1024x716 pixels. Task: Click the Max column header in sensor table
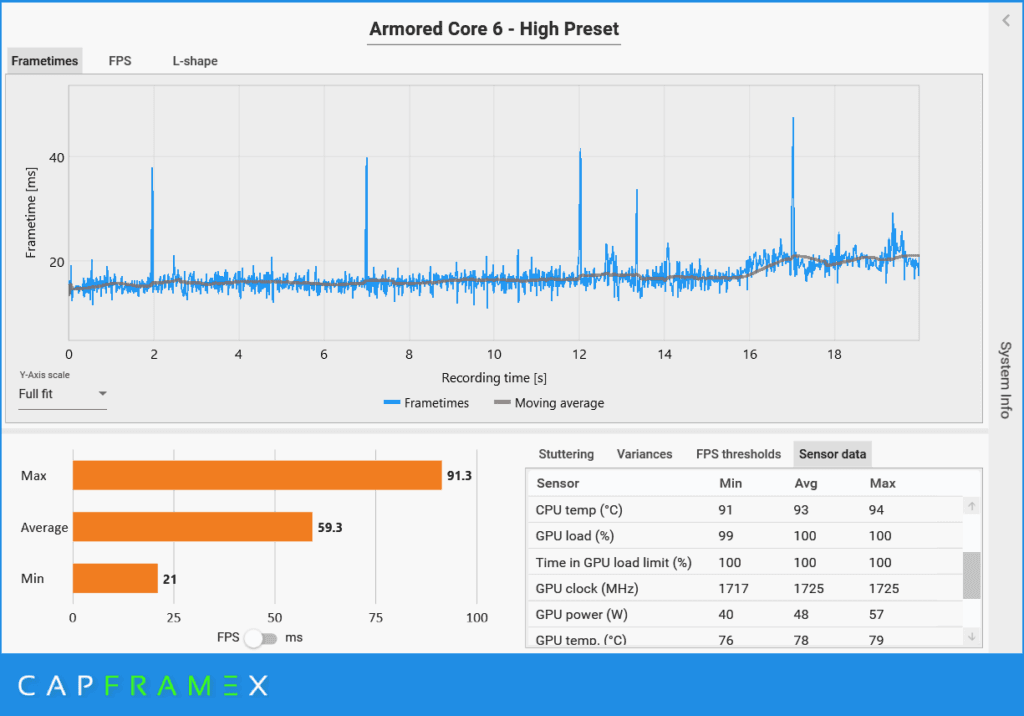pos(882,483)
